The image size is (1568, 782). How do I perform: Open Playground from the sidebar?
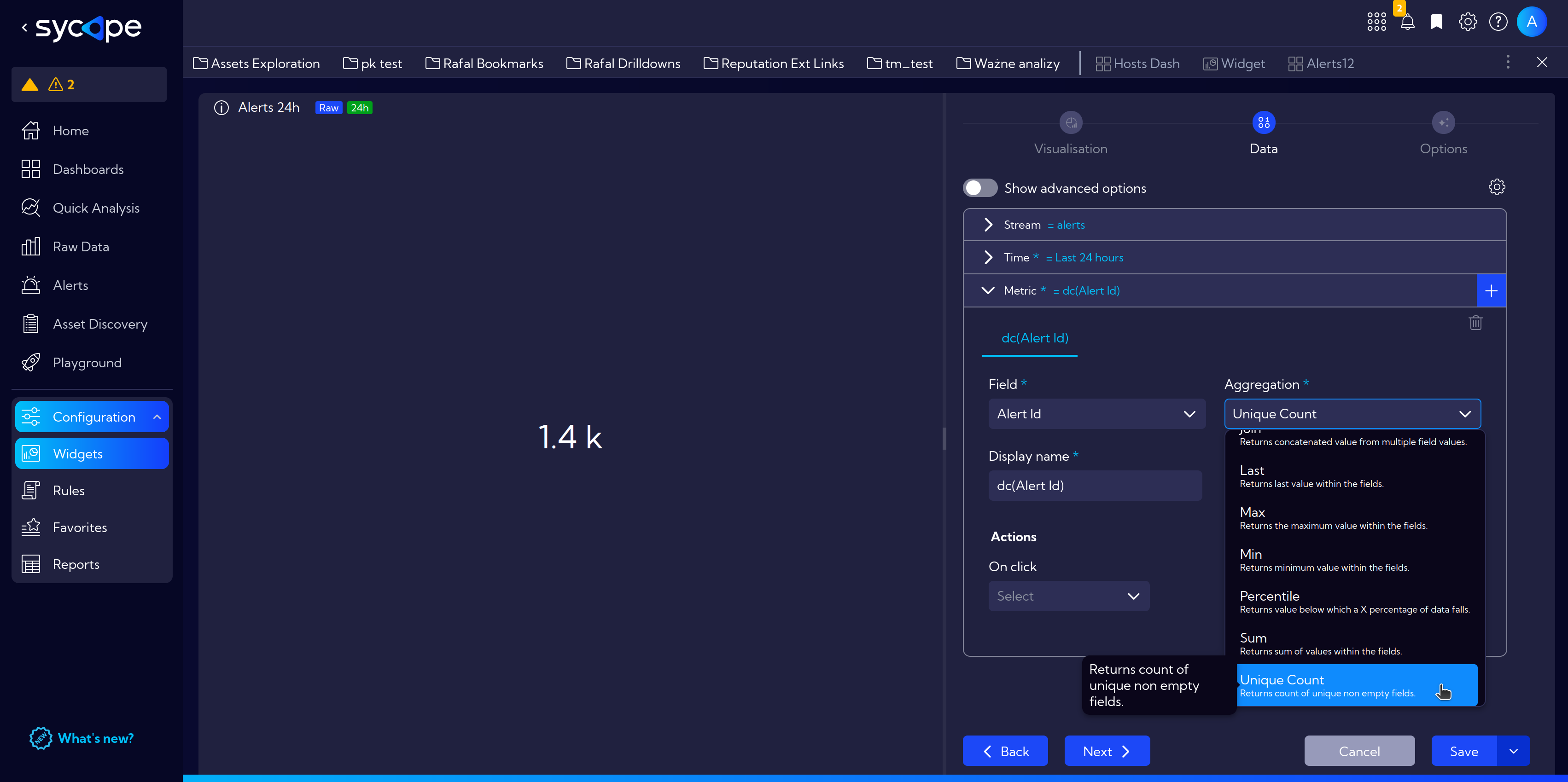(72, 363)
